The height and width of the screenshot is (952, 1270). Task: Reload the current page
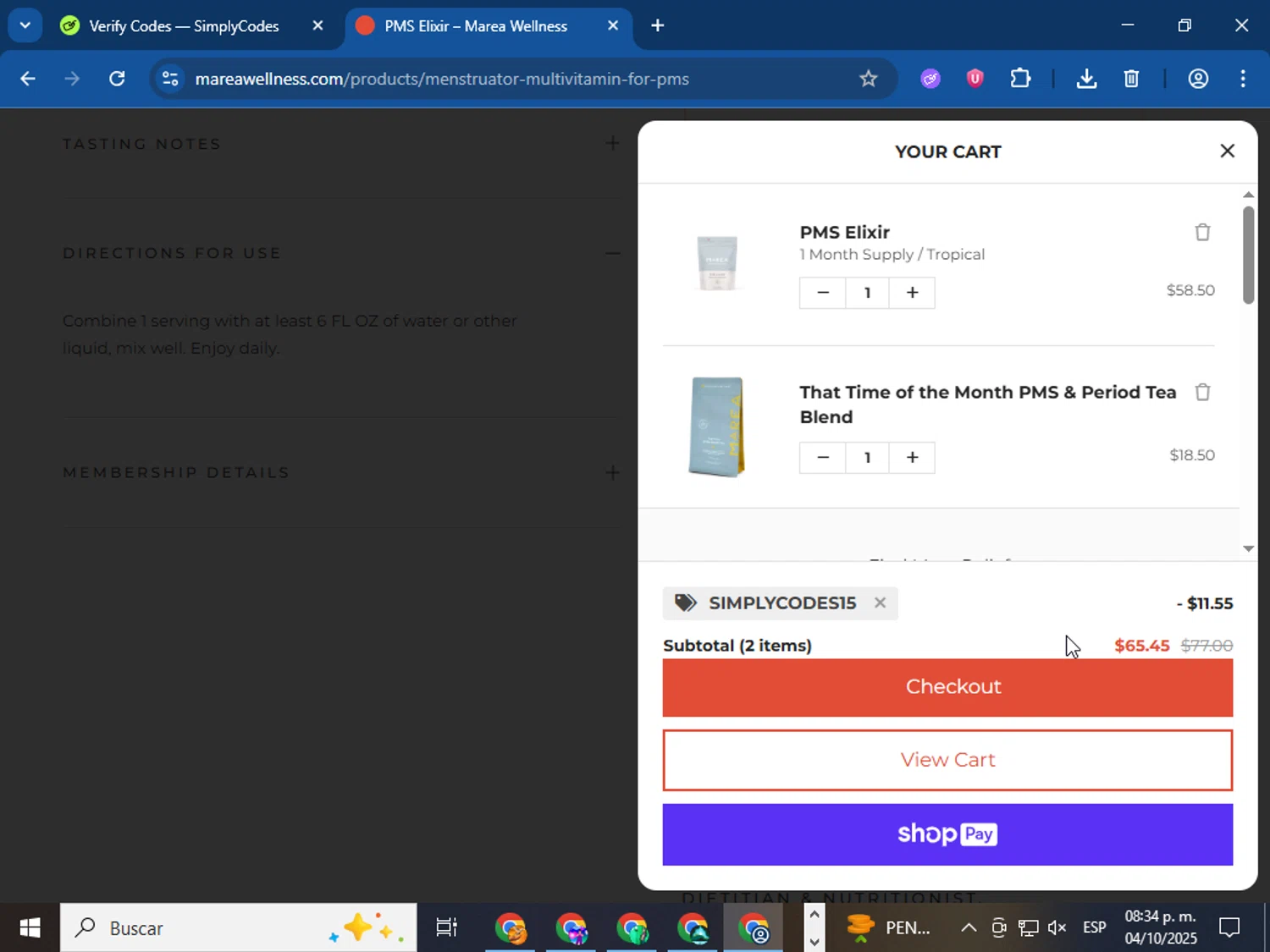coord(117,79)
